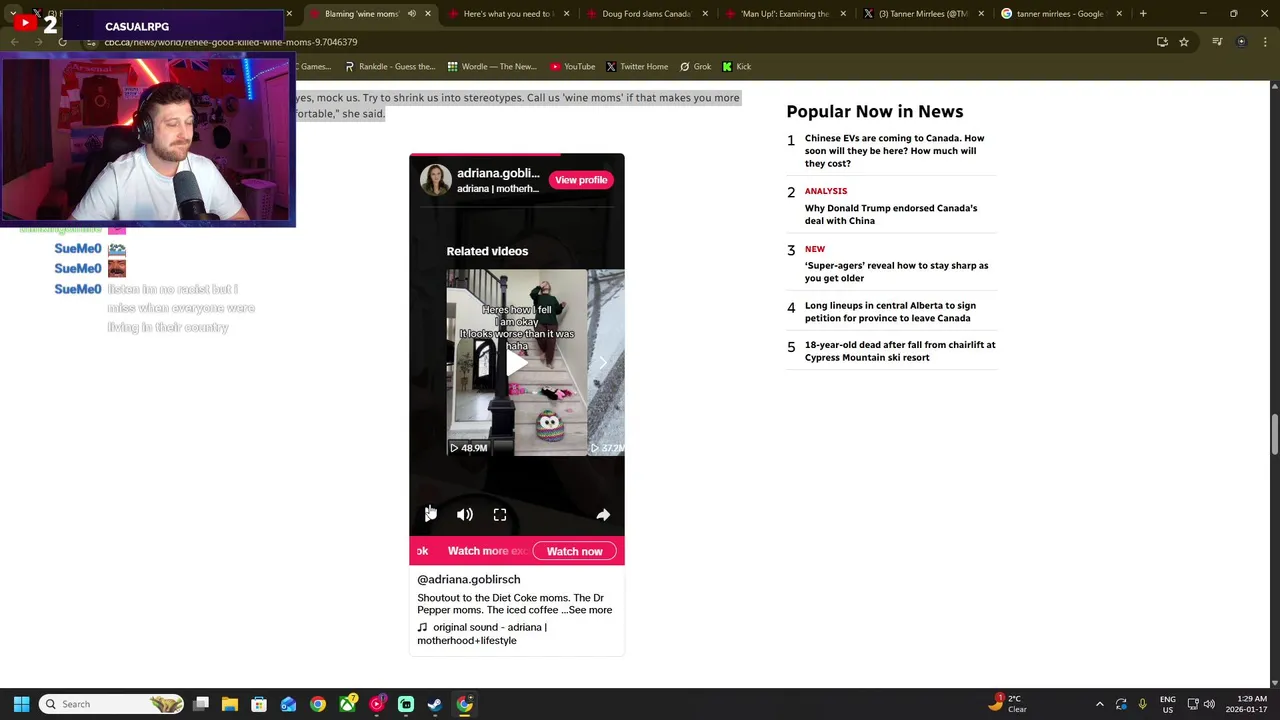Image resolution: width=1280 pixels, height=720 pixels.
Task: Click adriana's profile avatar in the embed
Action: [x=435, y=180]
